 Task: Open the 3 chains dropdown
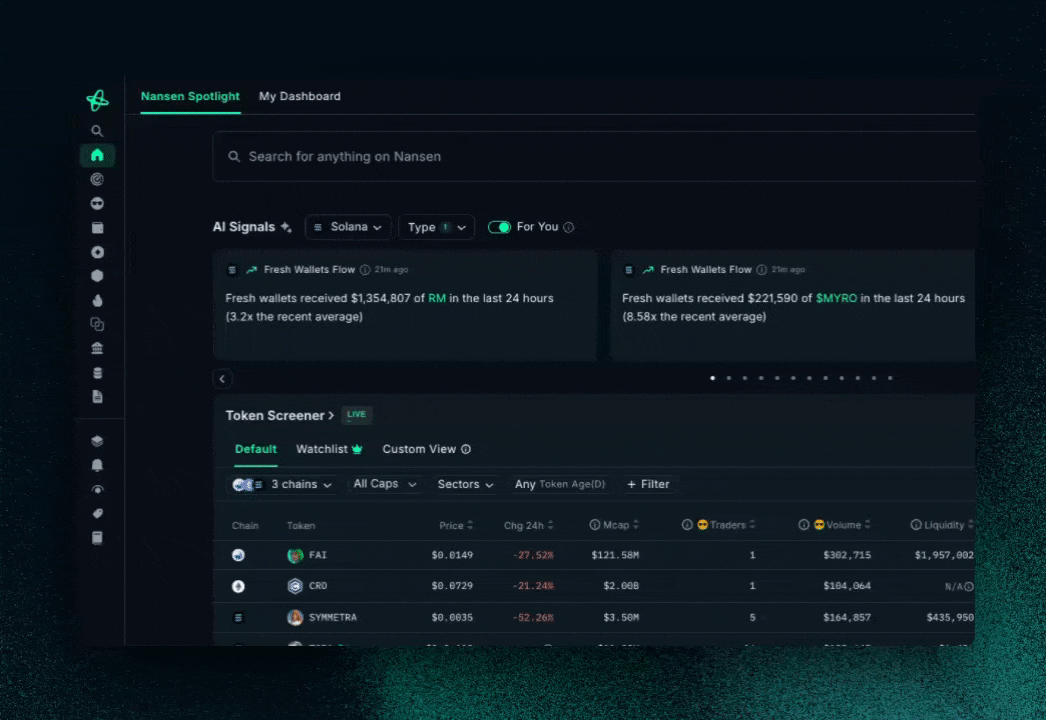pos(300,484)
